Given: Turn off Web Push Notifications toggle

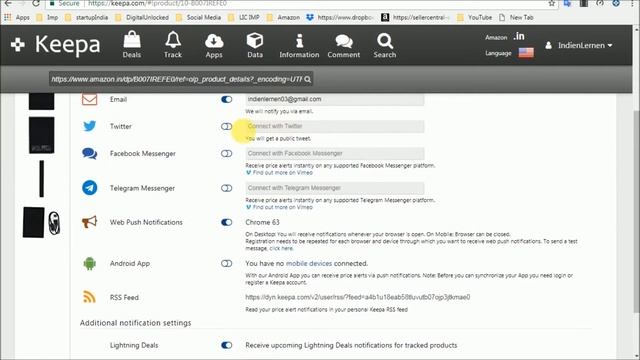Looking at the screenshot, I should point(227,222).
